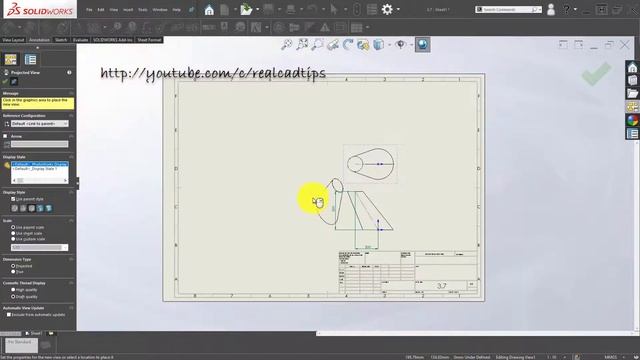Click the Options gear icon
This screenshot has height=360, width=640.
pyautogui.click(x=387, y=9)
